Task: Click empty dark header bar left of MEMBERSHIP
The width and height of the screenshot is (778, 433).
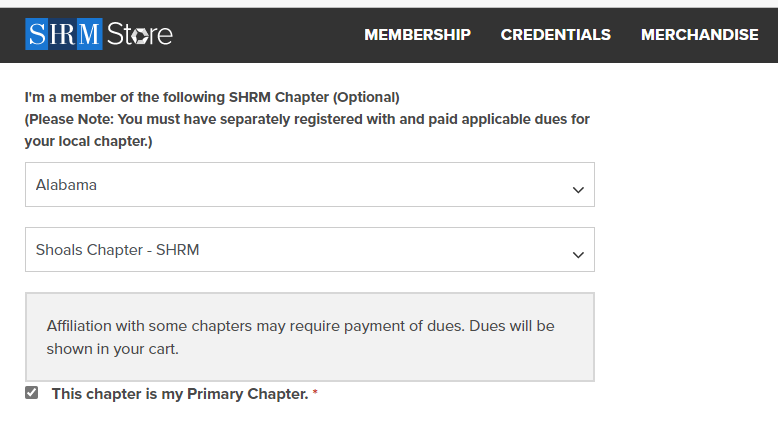Action: pyautogui.click(x=268, y=35)
